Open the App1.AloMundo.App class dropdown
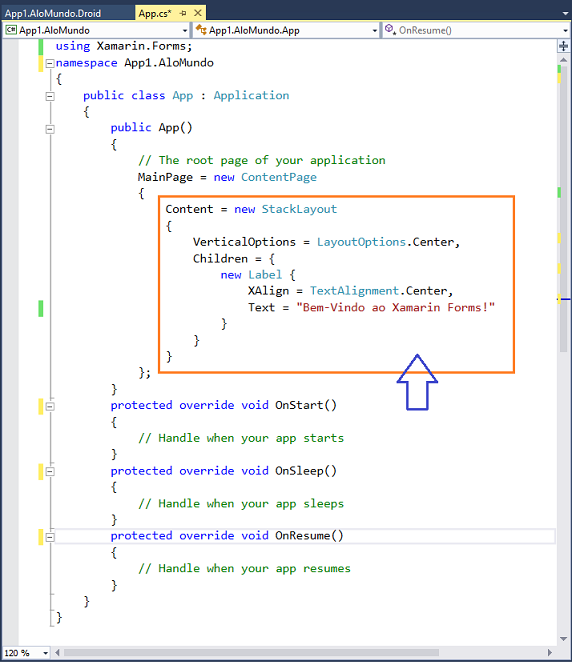 [x=374, y=31]
